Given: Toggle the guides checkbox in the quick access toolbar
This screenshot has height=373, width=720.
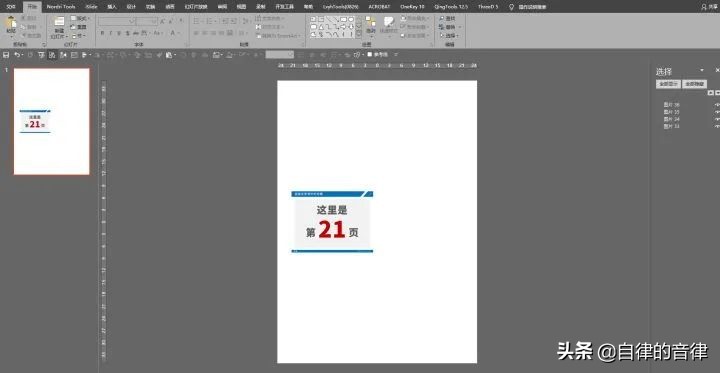Looking at the screenshot, I should click(370, 55).
